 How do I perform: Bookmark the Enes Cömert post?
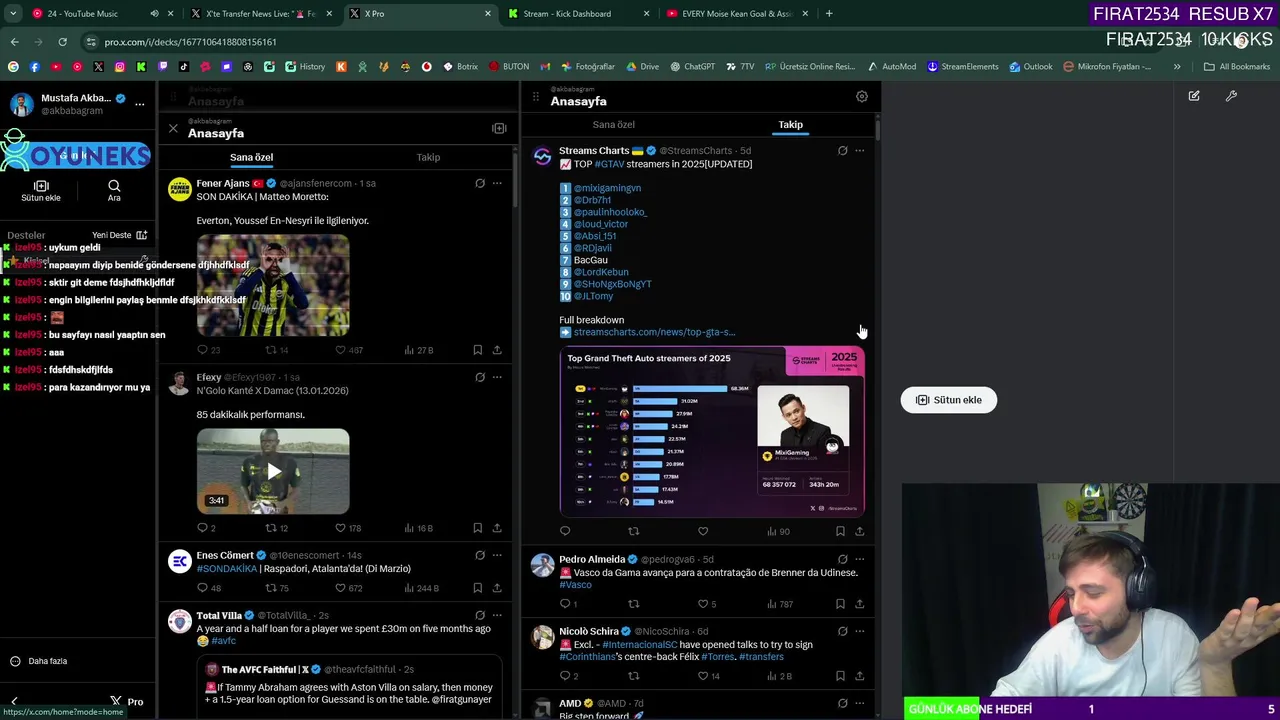[477, 588]
